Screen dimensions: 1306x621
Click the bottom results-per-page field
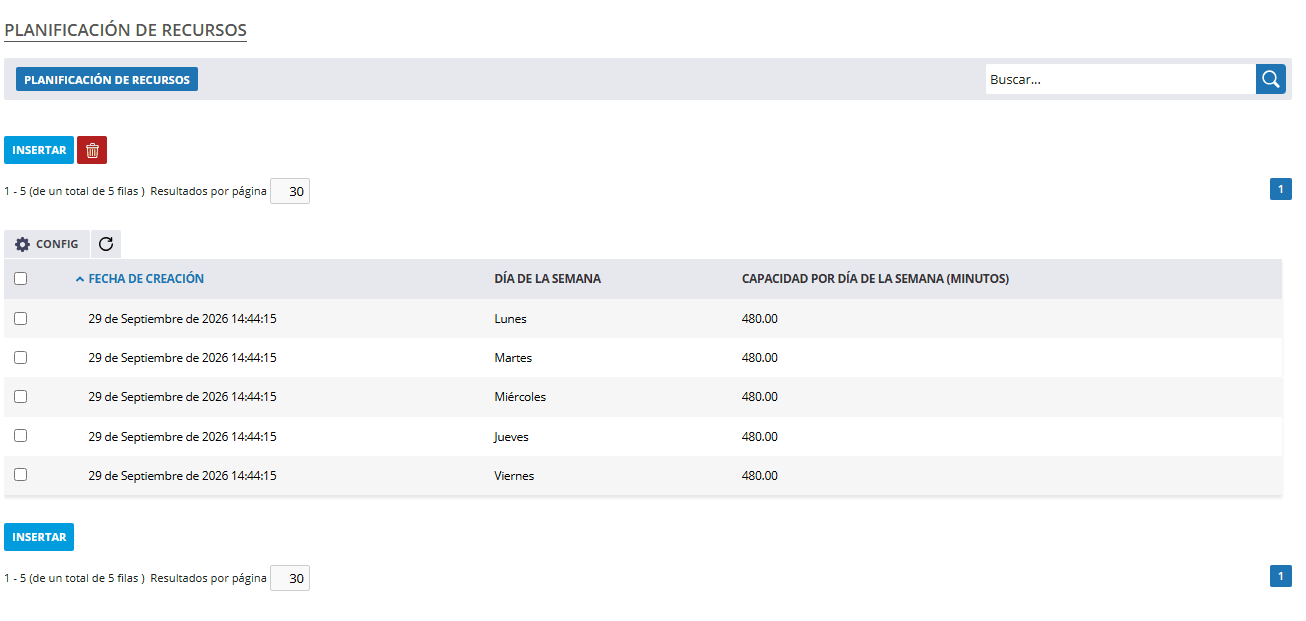coord(290,578)
